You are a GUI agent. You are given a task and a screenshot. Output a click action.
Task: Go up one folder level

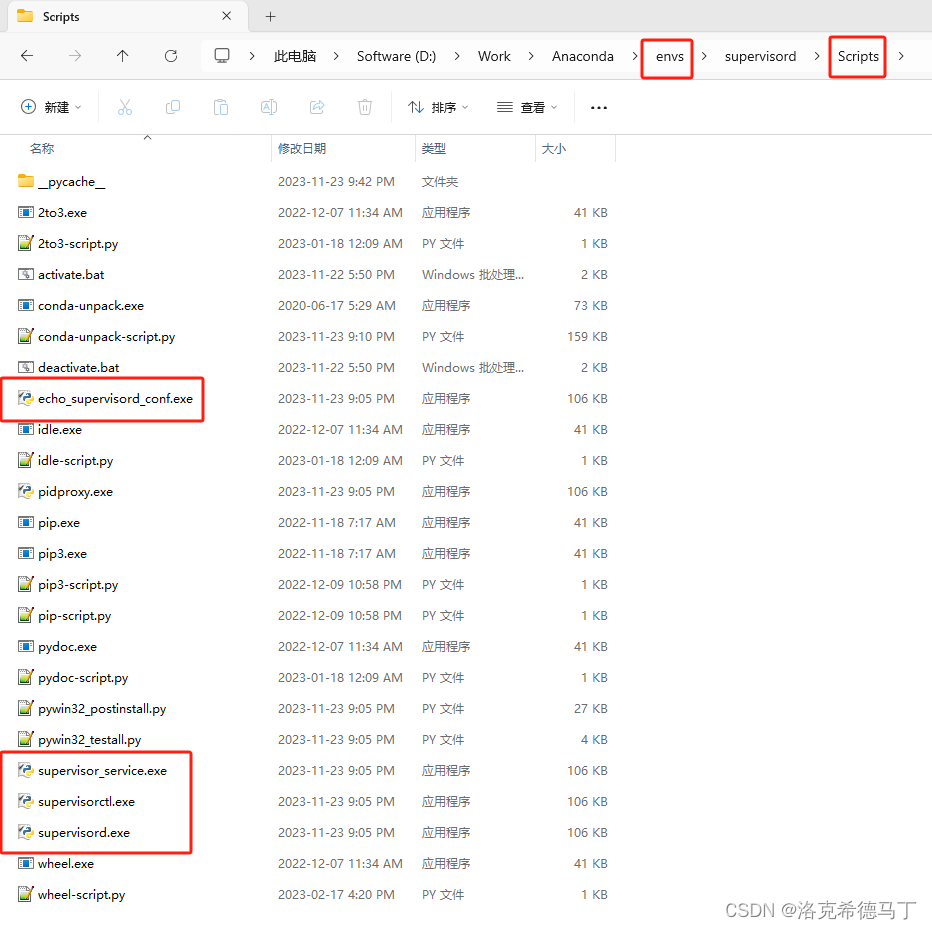[x=122, y=56]
